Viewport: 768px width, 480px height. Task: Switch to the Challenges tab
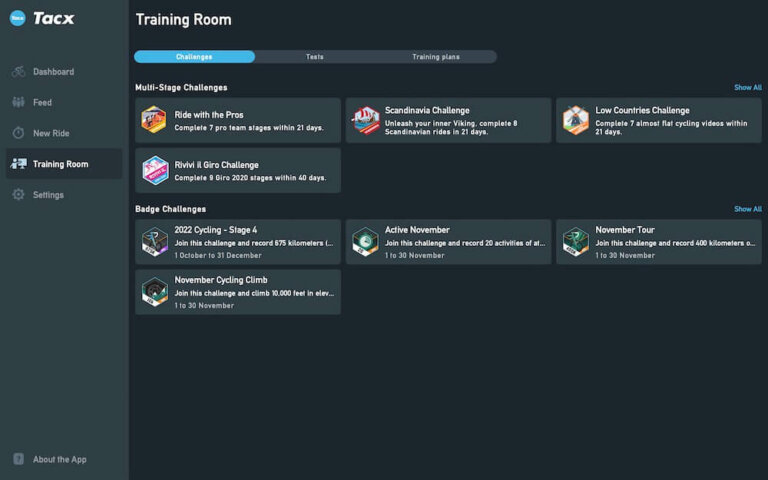tap(194, 57)
